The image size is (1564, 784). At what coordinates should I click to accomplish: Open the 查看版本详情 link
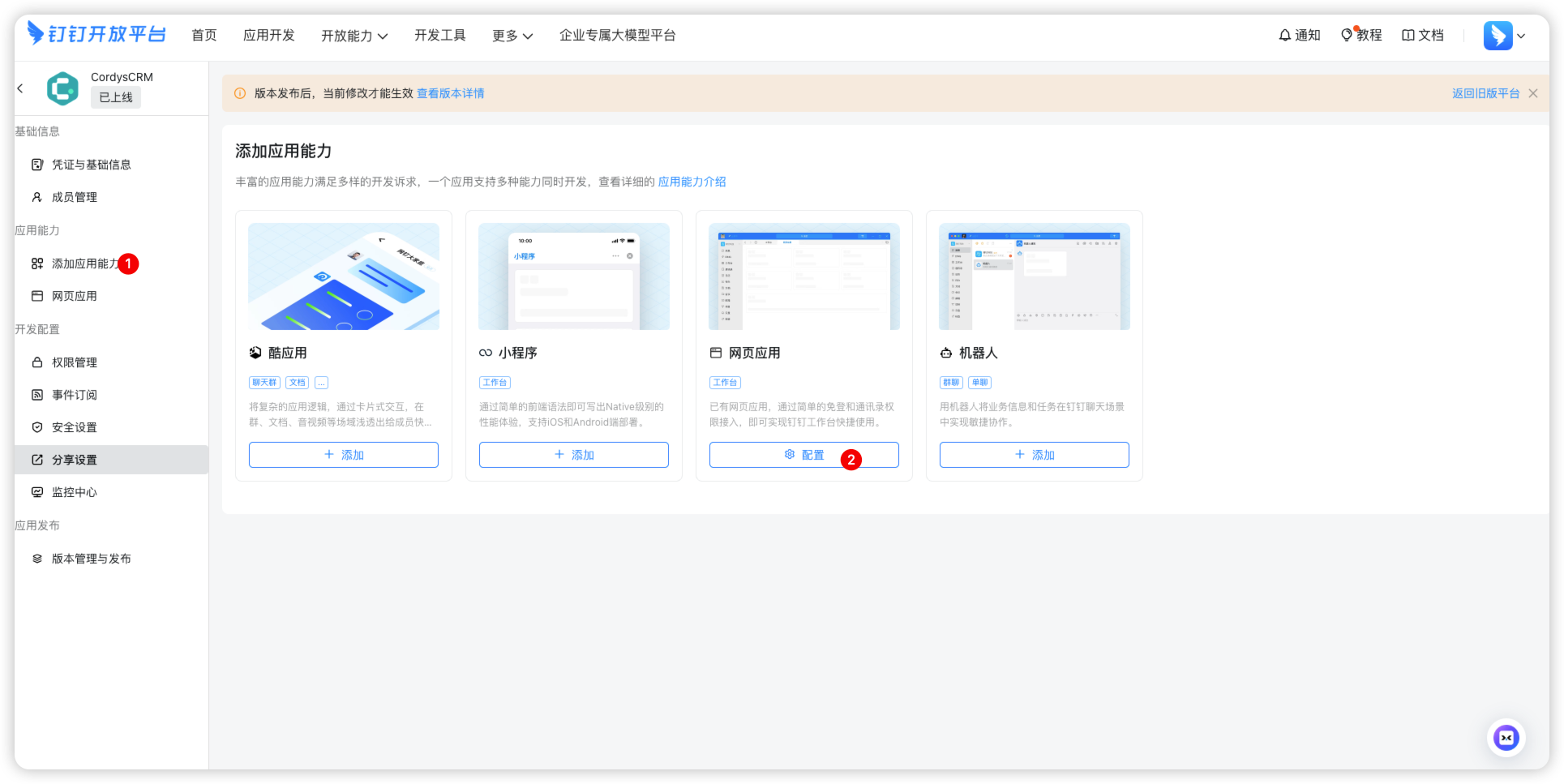[451, 93]
